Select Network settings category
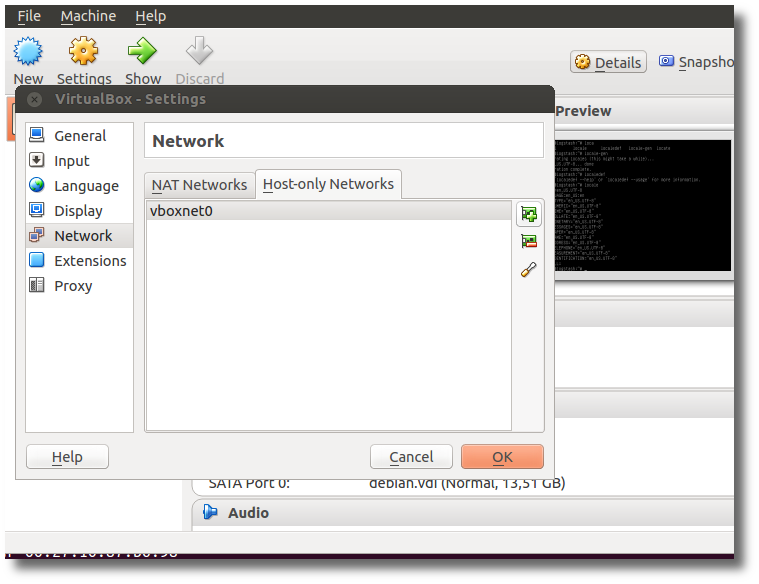This screenshot has height=584, width=759. 79,236
